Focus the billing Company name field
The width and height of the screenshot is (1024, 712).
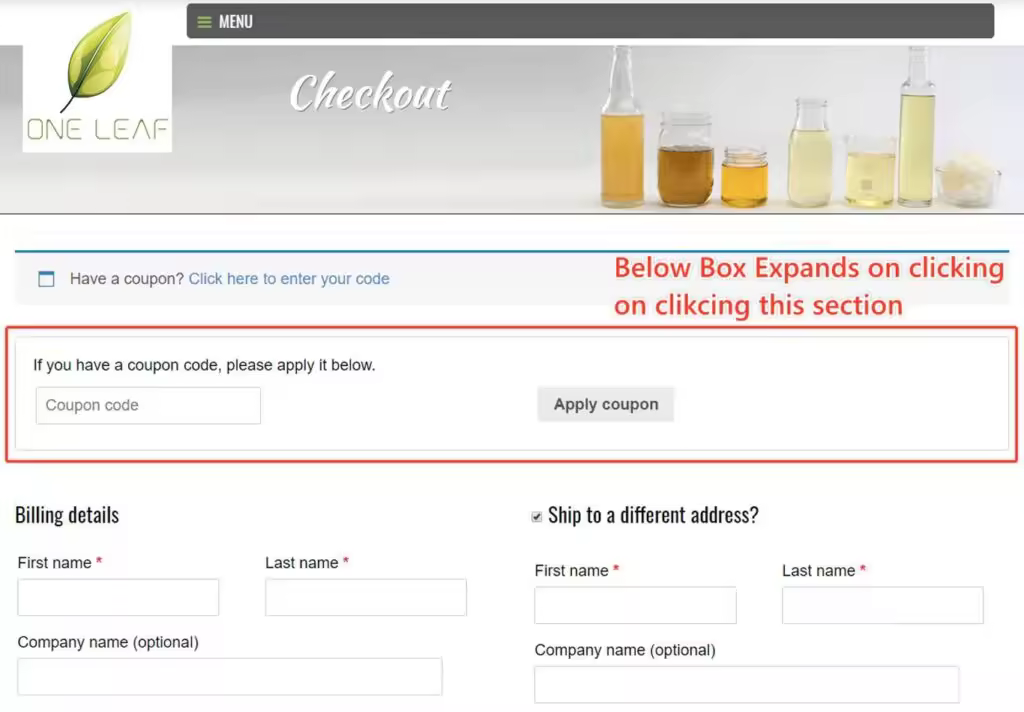click(230, 677)
